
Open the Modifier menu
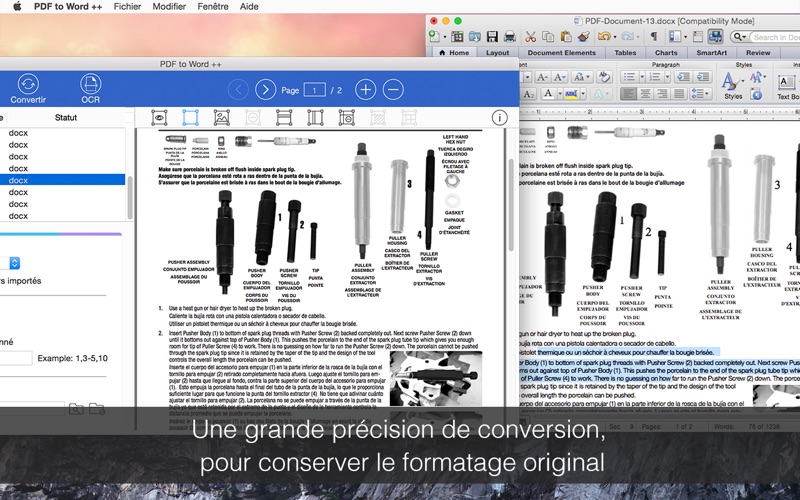(169, 7)
